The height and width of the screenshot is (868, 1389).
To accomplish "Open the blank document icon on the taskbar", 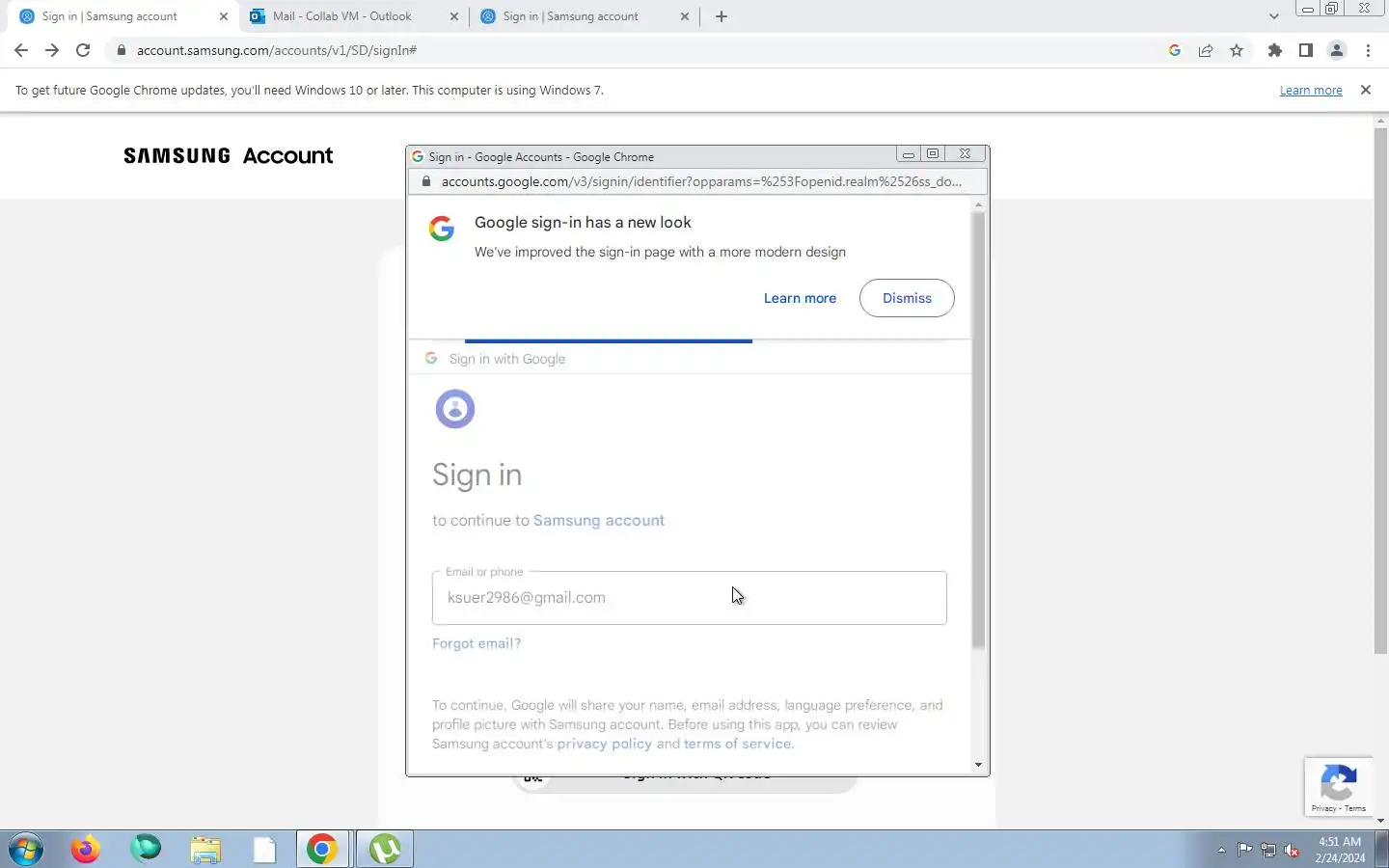I will click(x=264, y=850).
